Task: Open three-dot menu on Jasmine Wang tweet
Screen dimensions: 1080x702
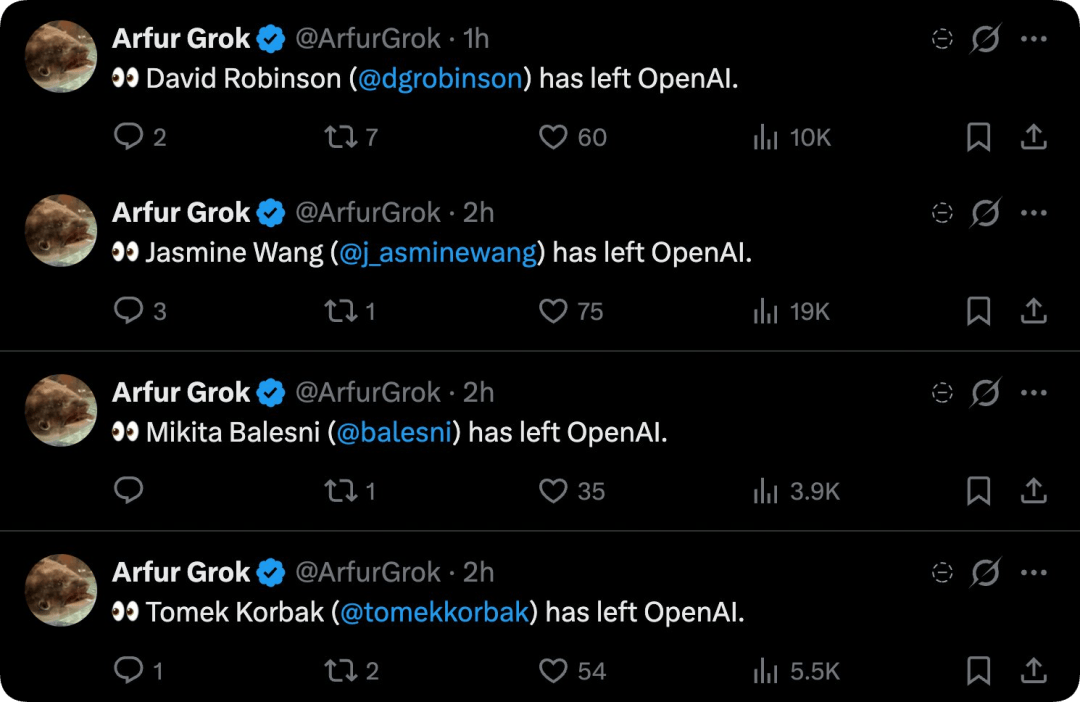Action: [x=1033, y=213]
